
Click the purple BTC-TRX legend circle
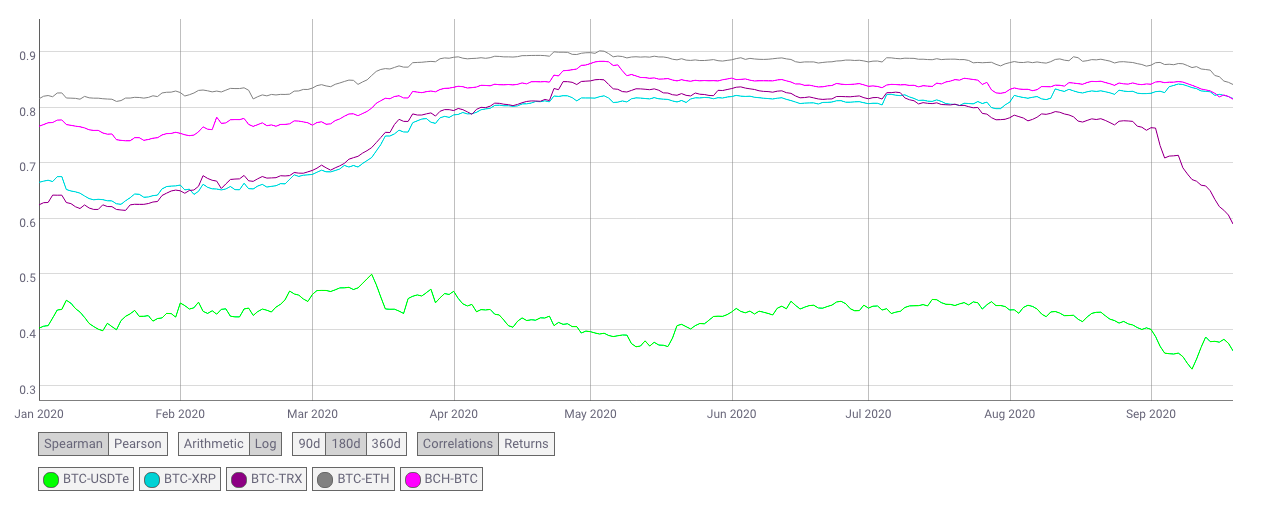[x=239, y=480]
